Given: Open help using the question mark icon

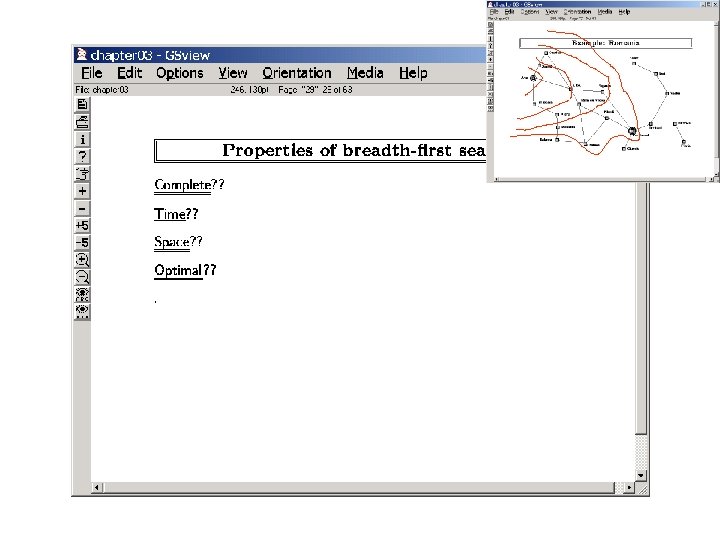Looking at the screenshot, I should (82, 157).
